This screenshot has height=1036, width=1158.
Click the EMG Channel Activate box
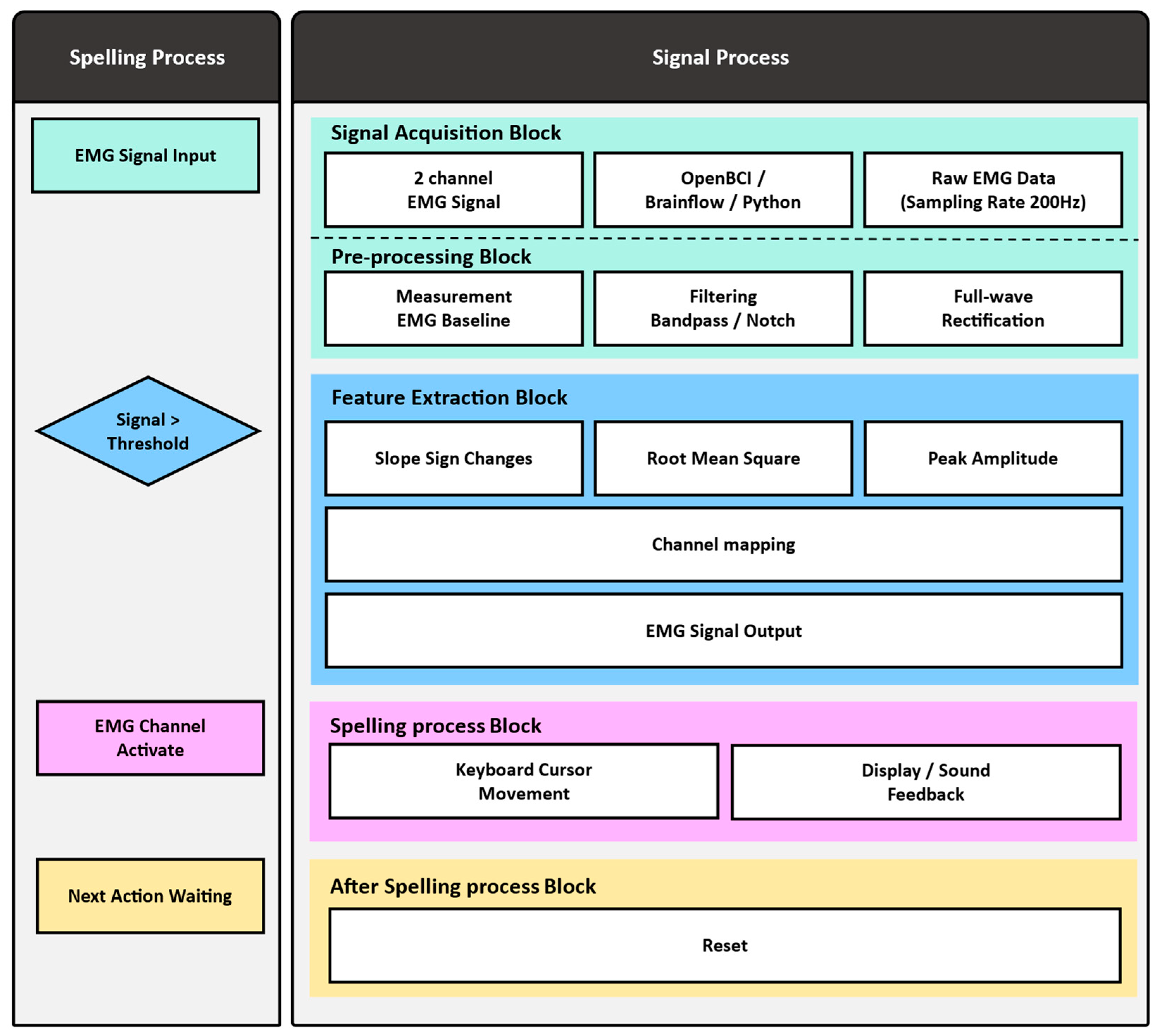(150, 738)
